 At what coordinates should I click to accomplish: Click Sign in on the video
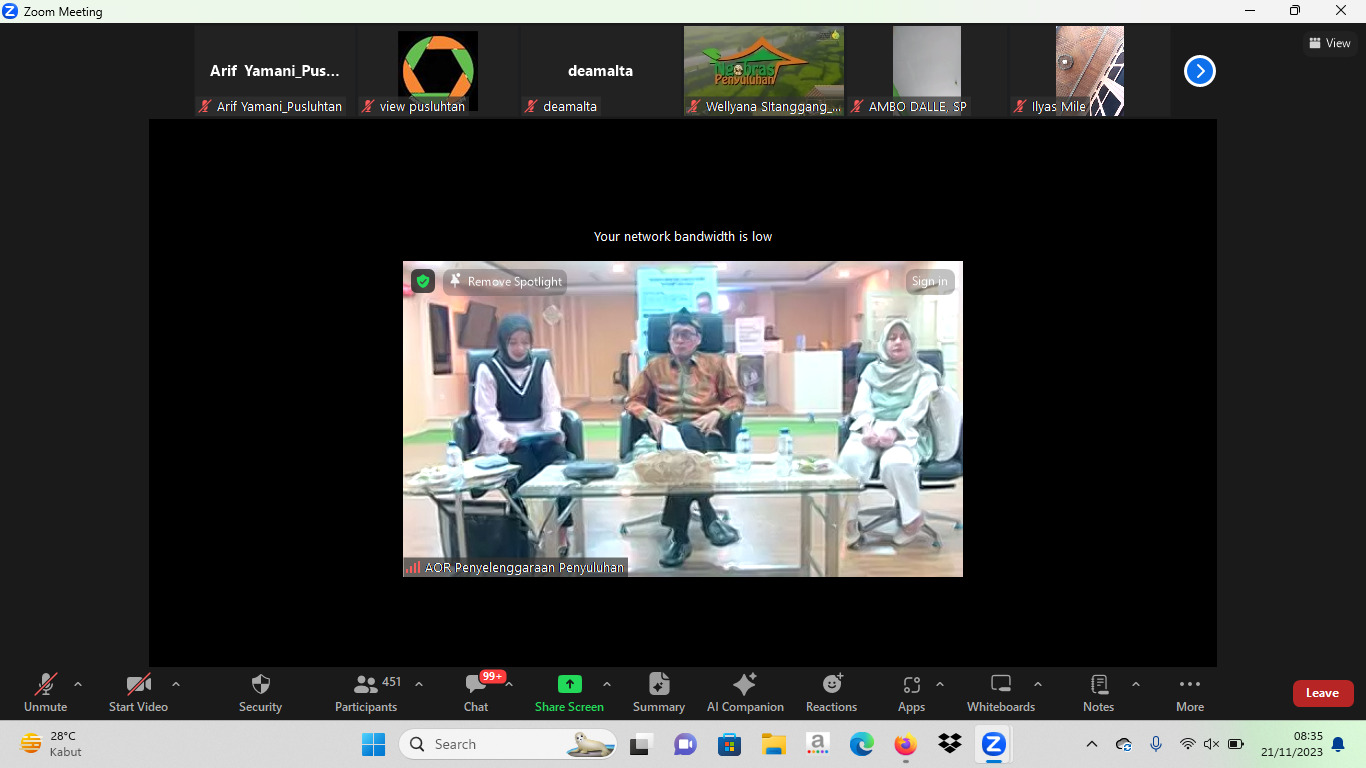pos(929,282)
